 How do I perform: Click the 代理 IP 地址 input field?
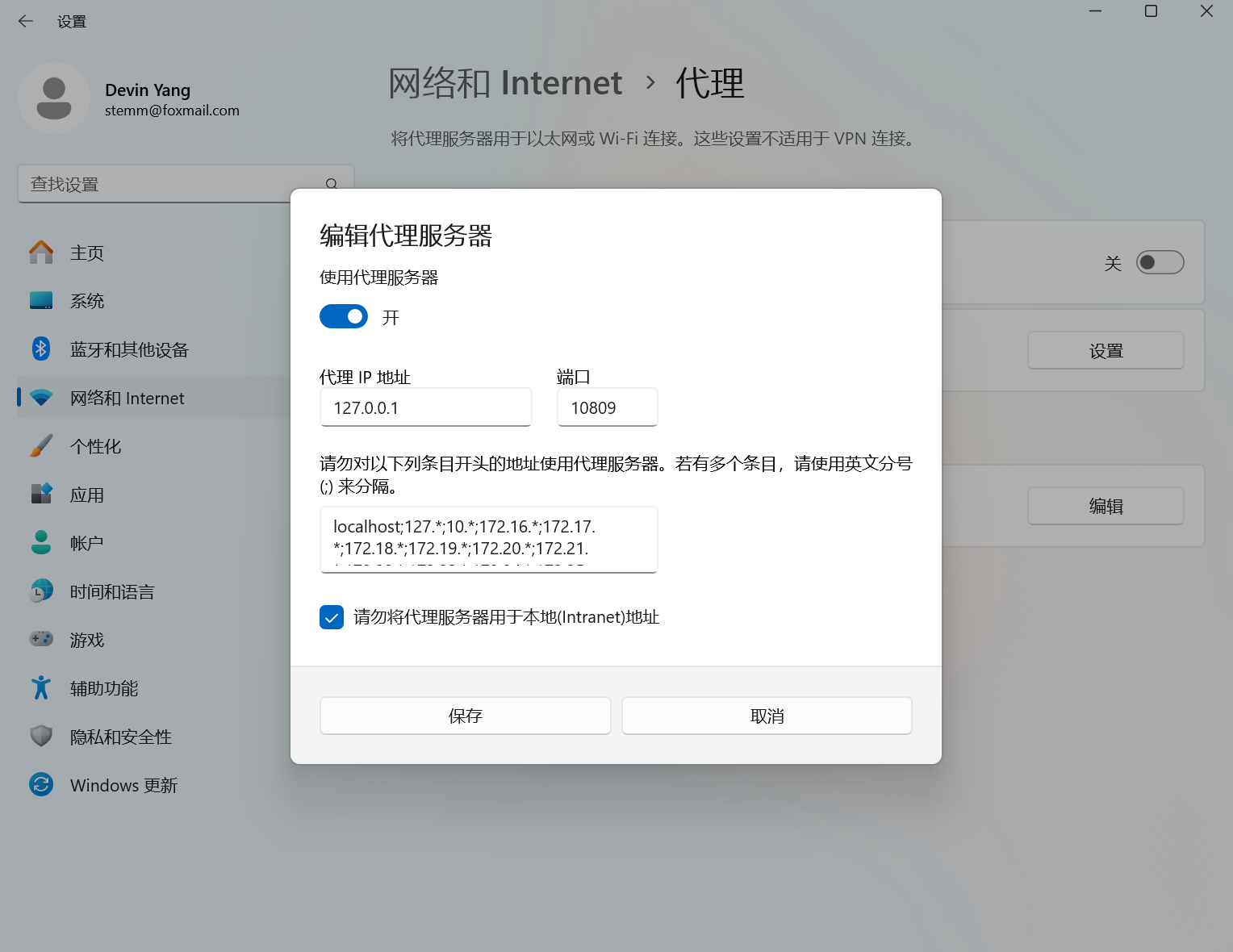[x=426, y=407]
